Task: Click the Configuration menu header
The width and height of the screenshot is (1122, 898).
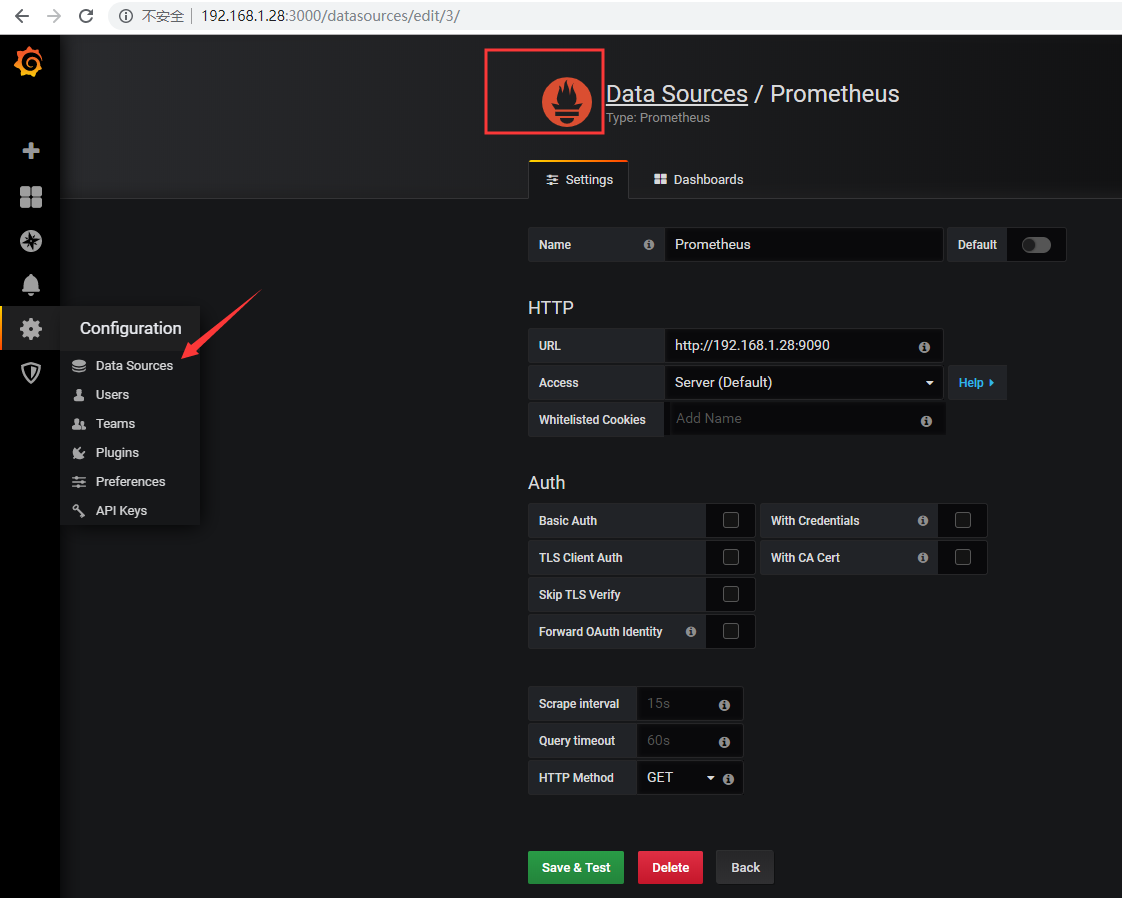Action: coord(130,328)
